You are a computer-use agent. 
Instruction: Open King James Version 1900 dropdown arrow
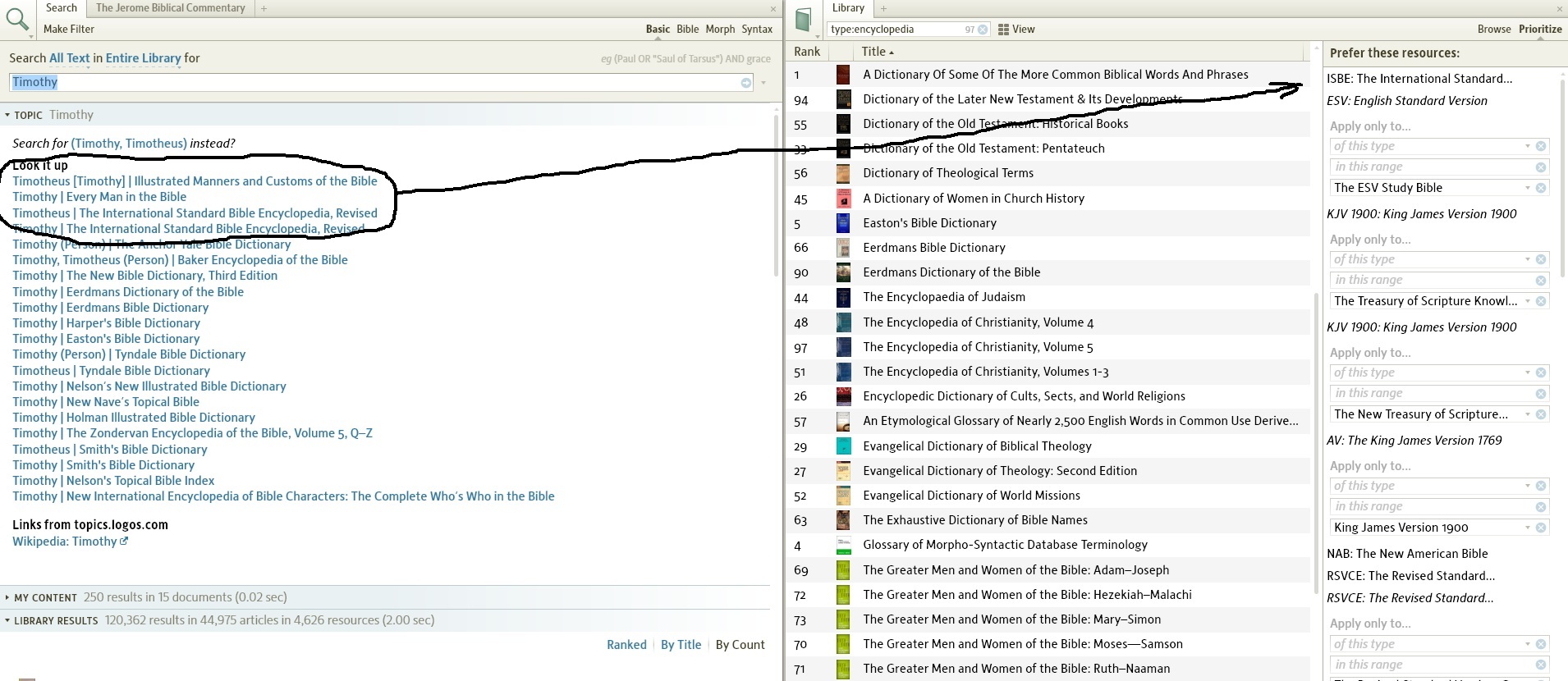pos(1528,528)
